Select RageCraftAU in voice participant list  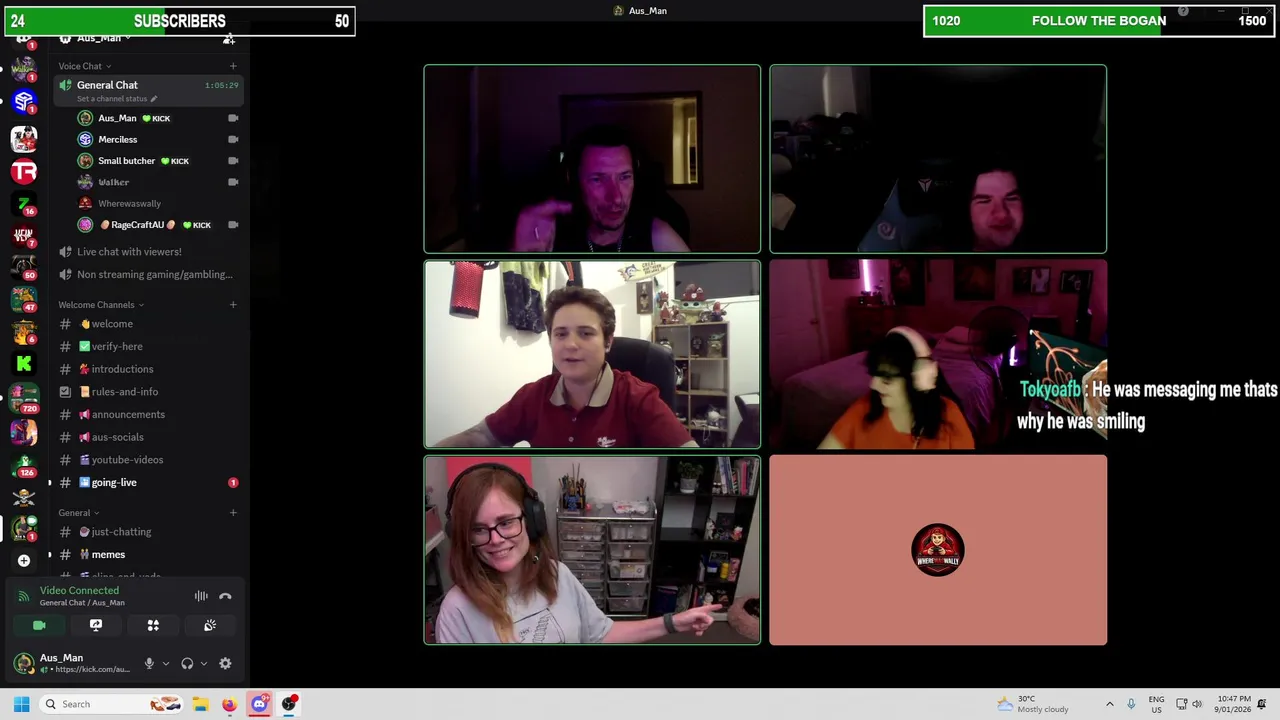pyautogui.click(x=158, y=225)
